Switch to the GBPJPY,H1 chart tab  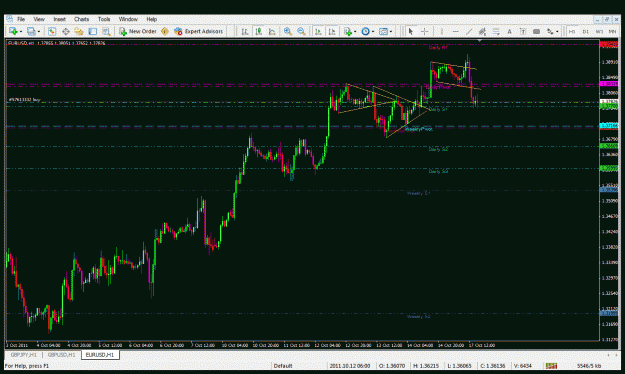[24, 354]
